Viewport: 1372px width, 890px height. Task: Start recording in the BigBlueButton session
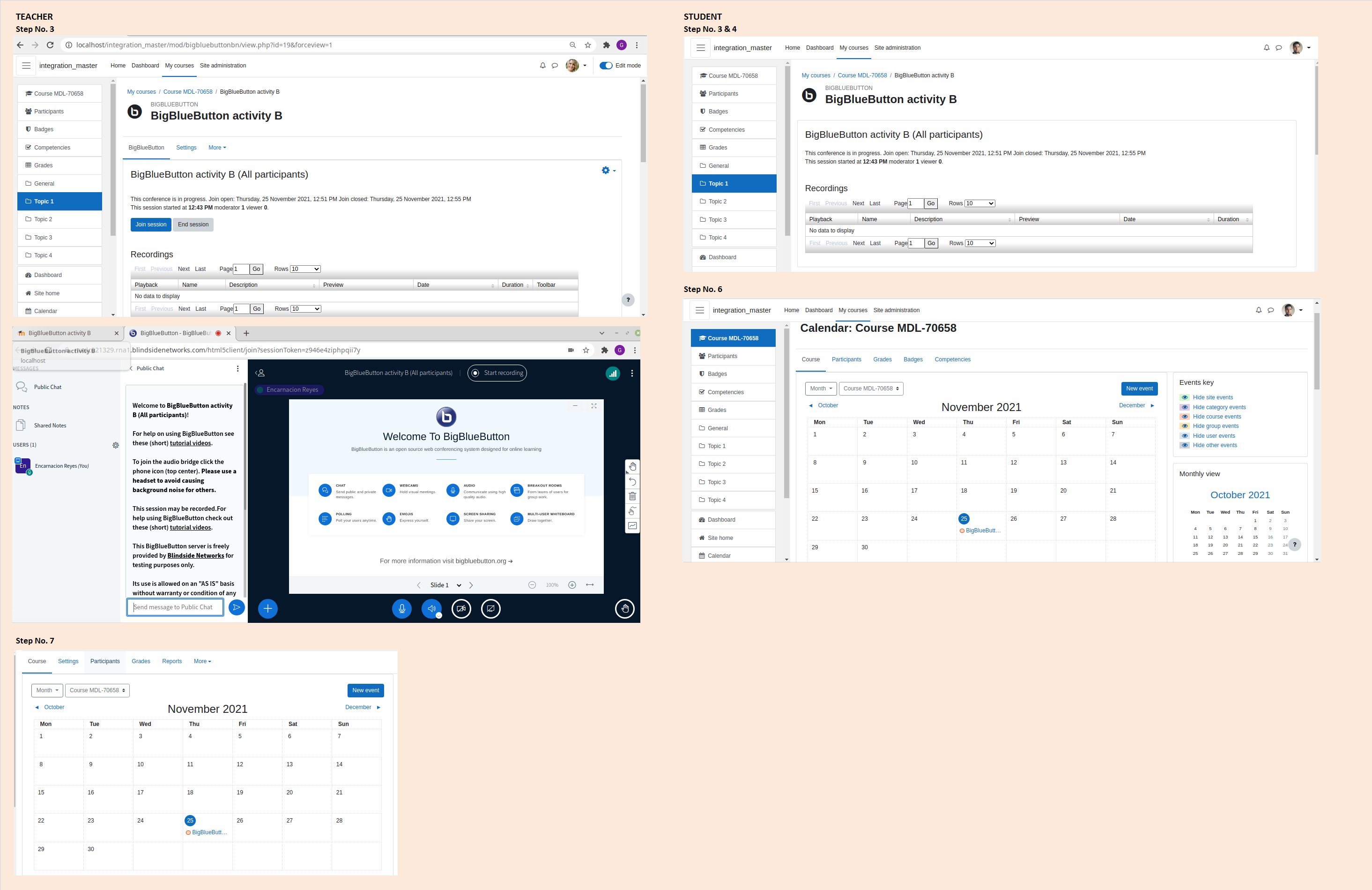[497, 373]
